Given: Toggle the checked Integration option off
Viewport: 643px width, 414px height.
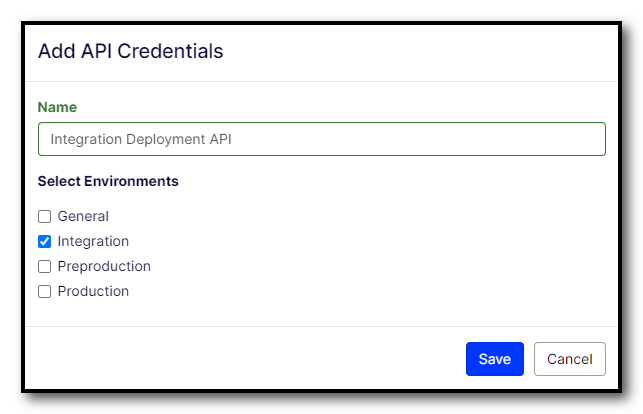Looking at the screenshot, I should pyautogui.click(x=44, y=241).
